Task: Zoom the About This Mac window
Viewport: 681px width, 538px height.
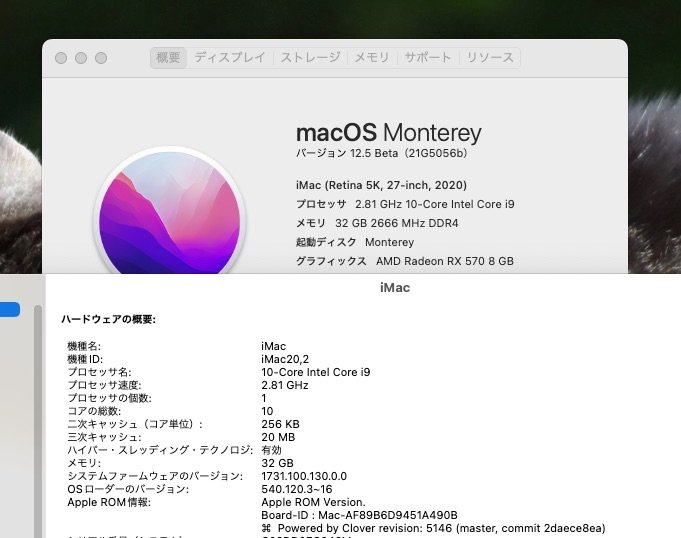Action: pos(101,58)
